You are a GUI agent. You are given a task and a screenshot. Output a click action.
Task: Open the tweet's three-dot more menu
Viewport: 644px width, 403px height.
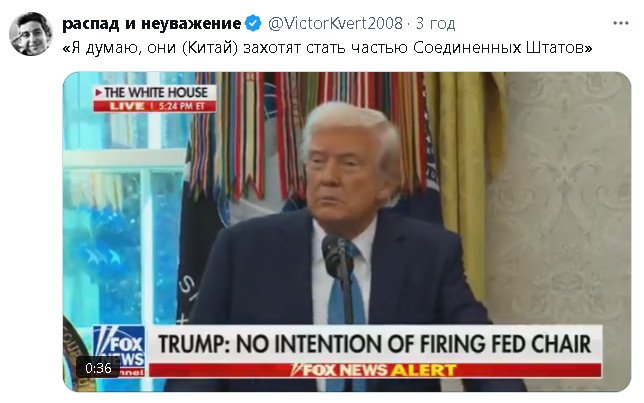[x=621, y=23]
